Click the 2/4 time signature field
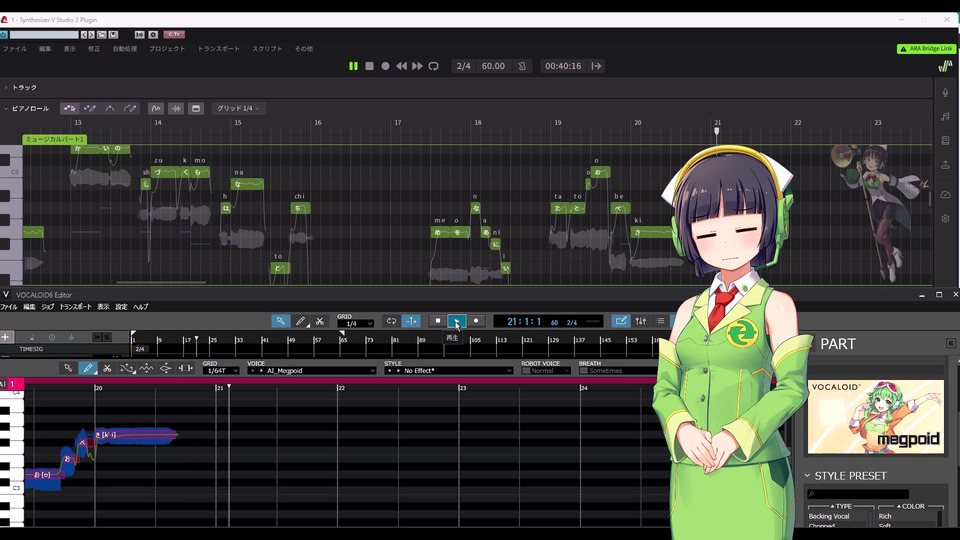The width and height of the screenshot is (960, 540). (x=463, y=66)
